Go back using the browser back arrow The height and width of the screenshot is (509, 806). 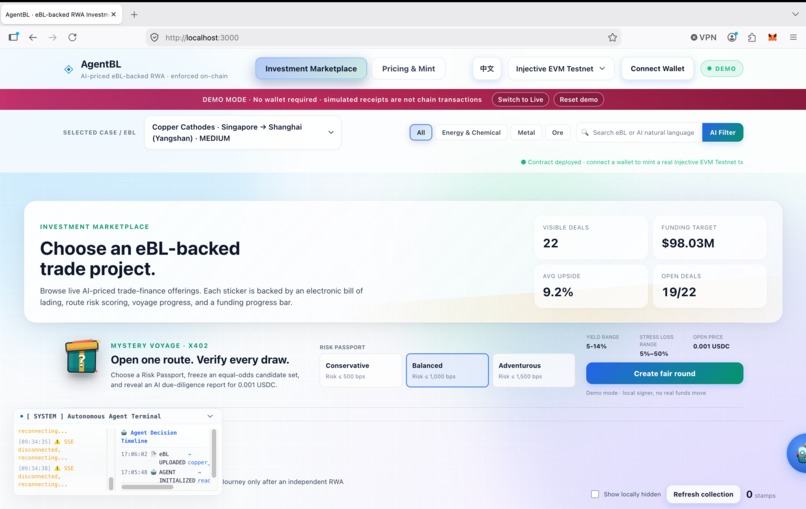tap(33, 37)
